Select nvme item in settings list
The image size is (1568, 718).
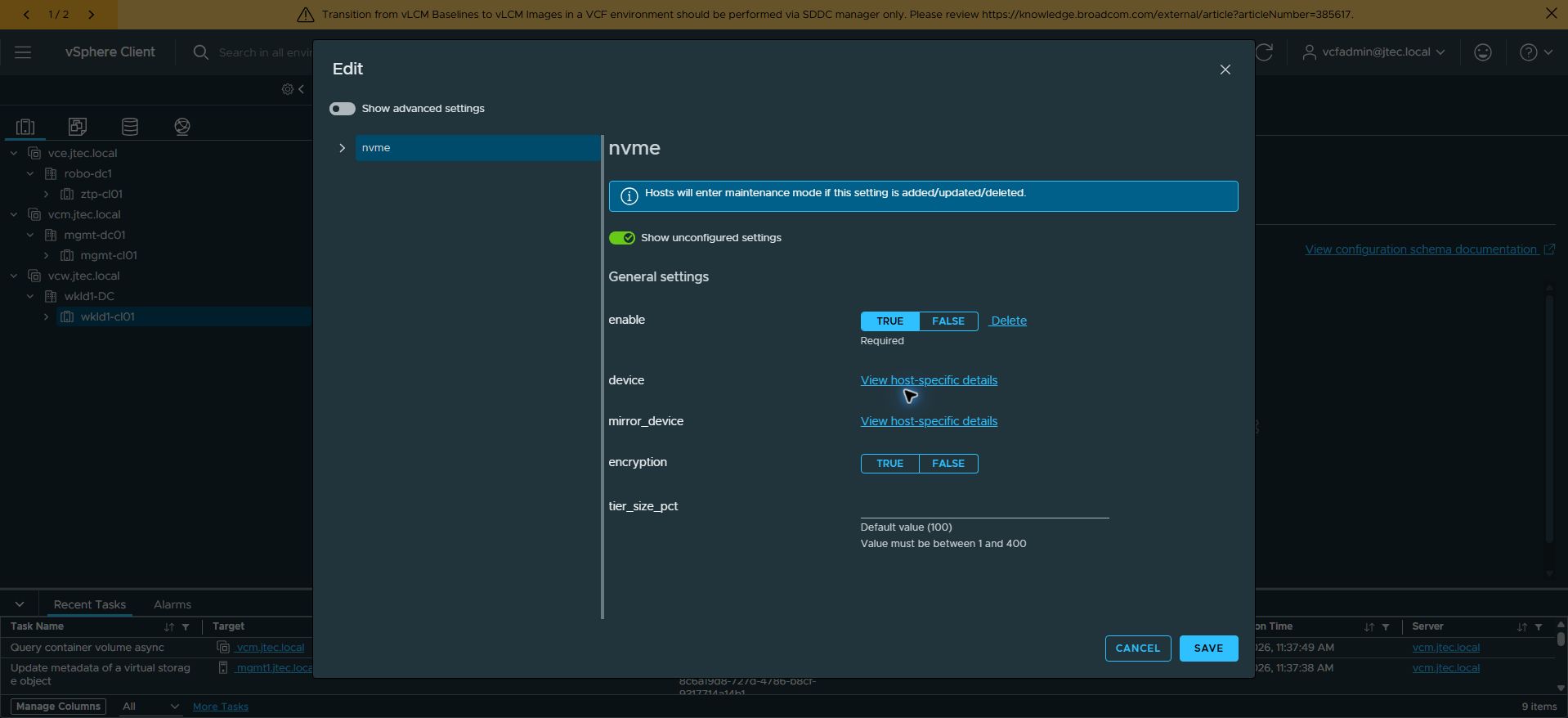[477, 148]
